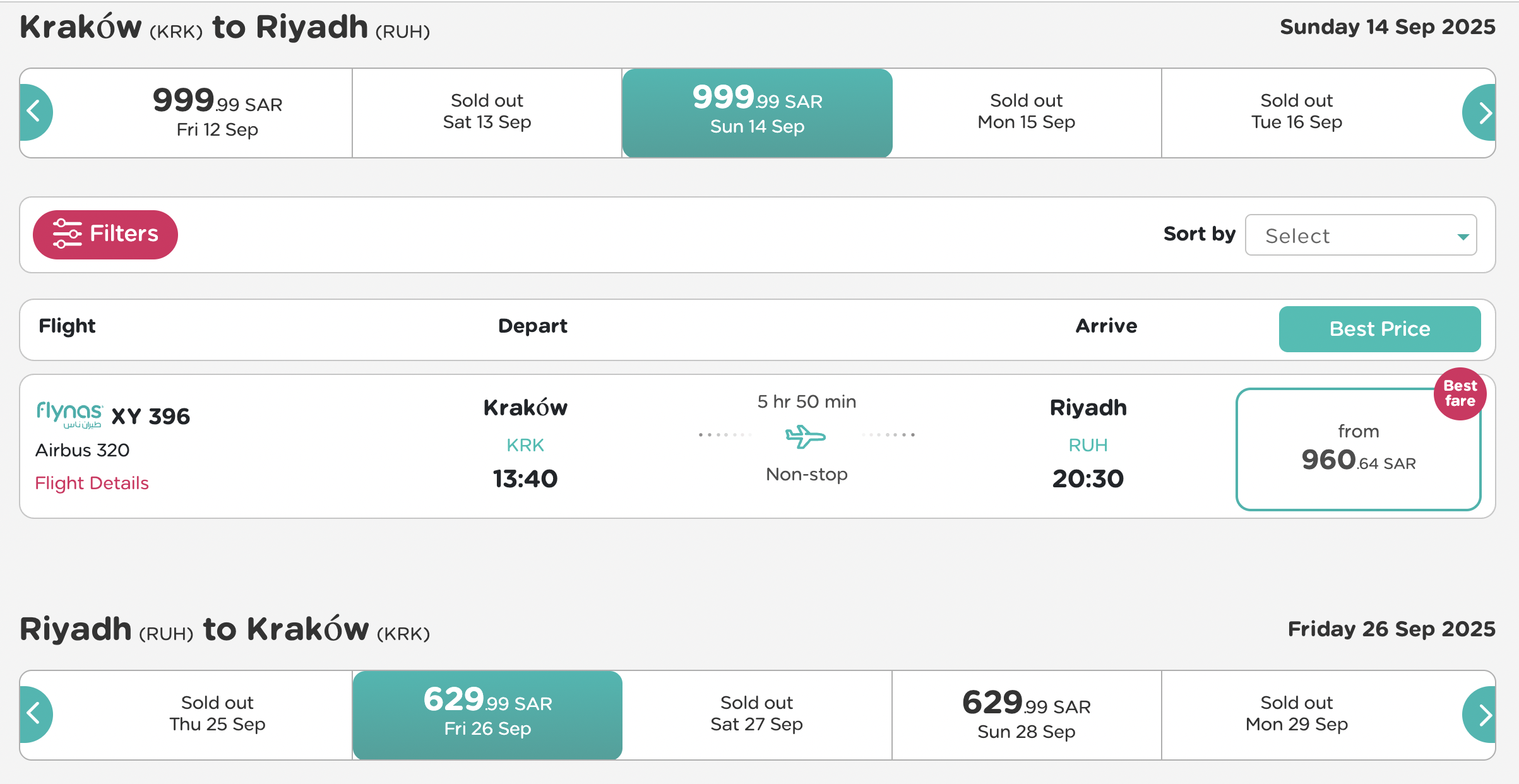The height and width of the screenshot is (784, 1519).
Task: Click the flynas airline logo
Action: coord(69,415)
